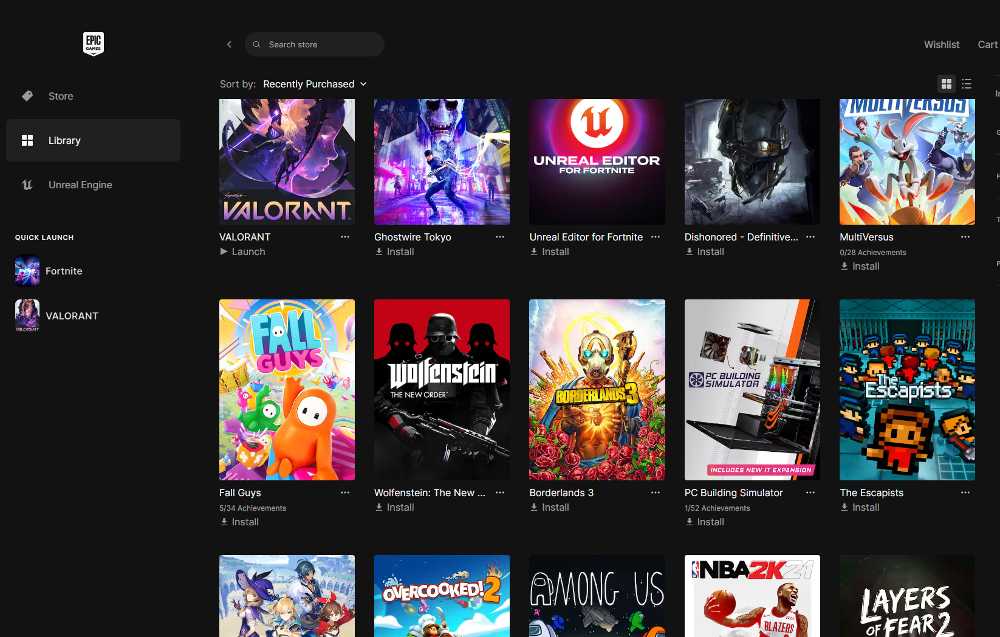Open the Sort by Recently Purchased dropdown

click(x=314, y=84)
